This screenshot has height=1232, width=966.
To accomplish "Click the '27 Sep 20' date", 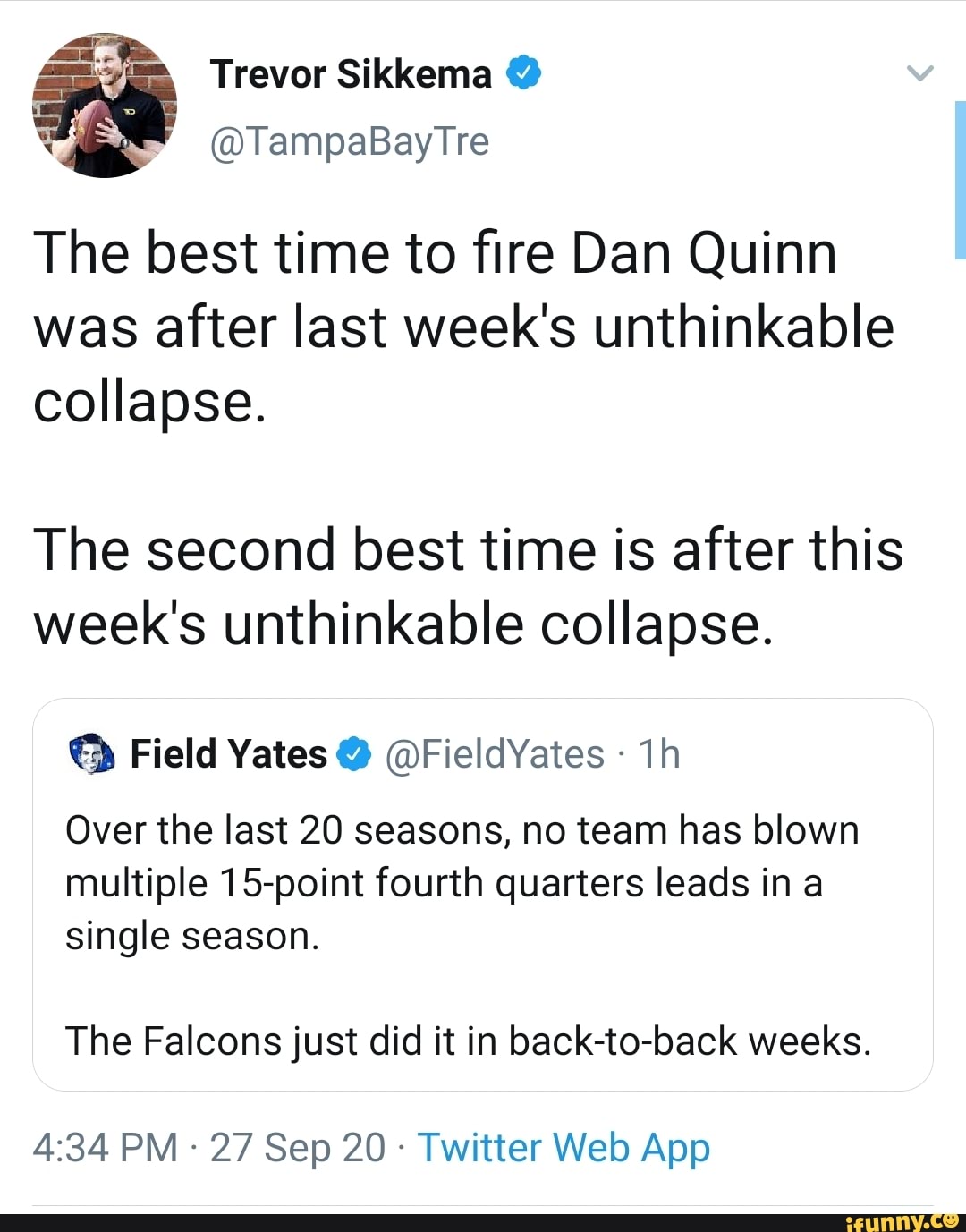I will click(x=298, y=1147).
